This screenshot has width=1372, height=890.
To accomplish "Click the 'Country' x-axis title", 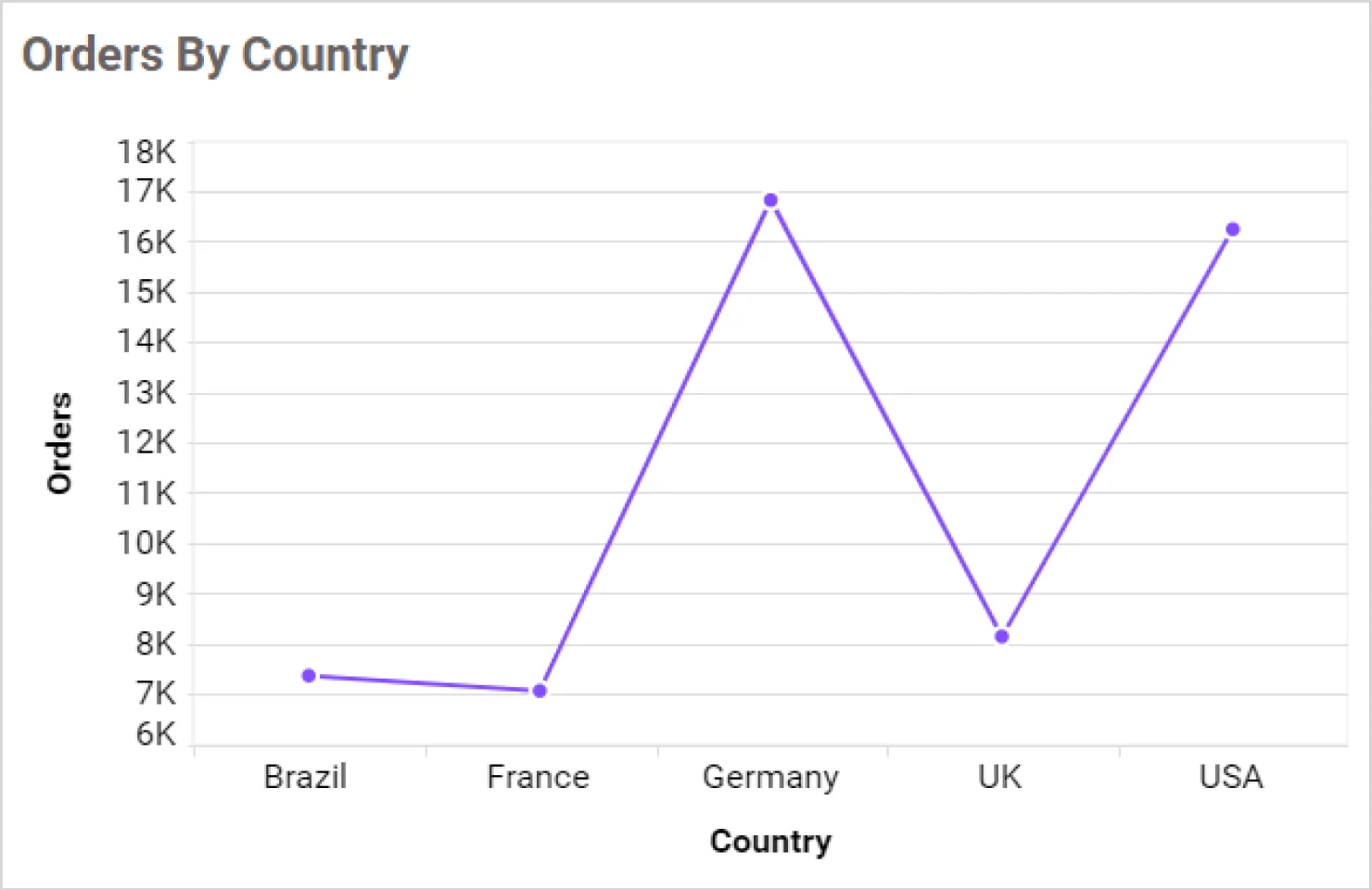I will pyautogui.click(x=770, y=842).
